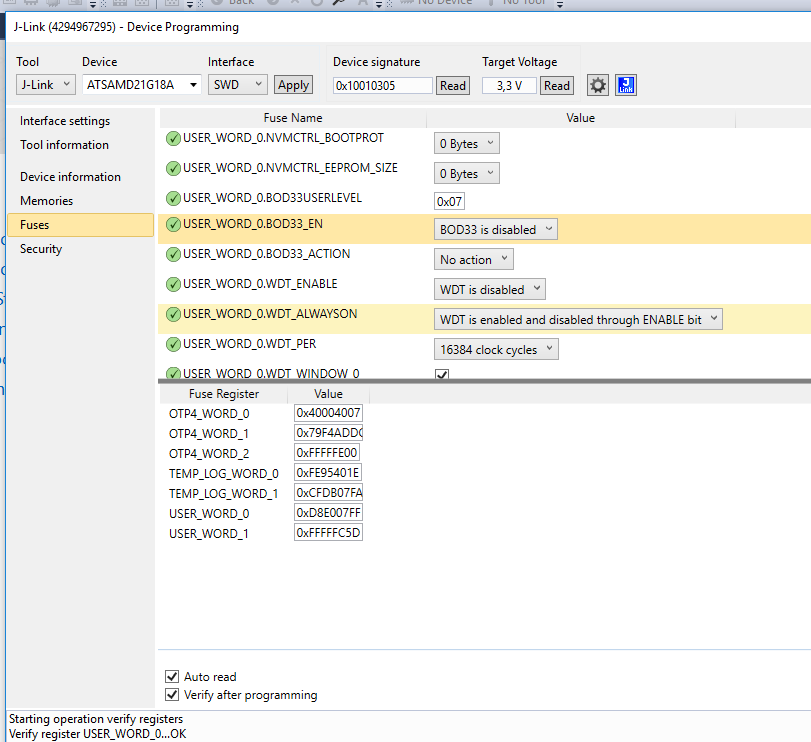Disable the Auto read checkbox
Viewport: 811px width, 742px height.
tap(172, 676)
